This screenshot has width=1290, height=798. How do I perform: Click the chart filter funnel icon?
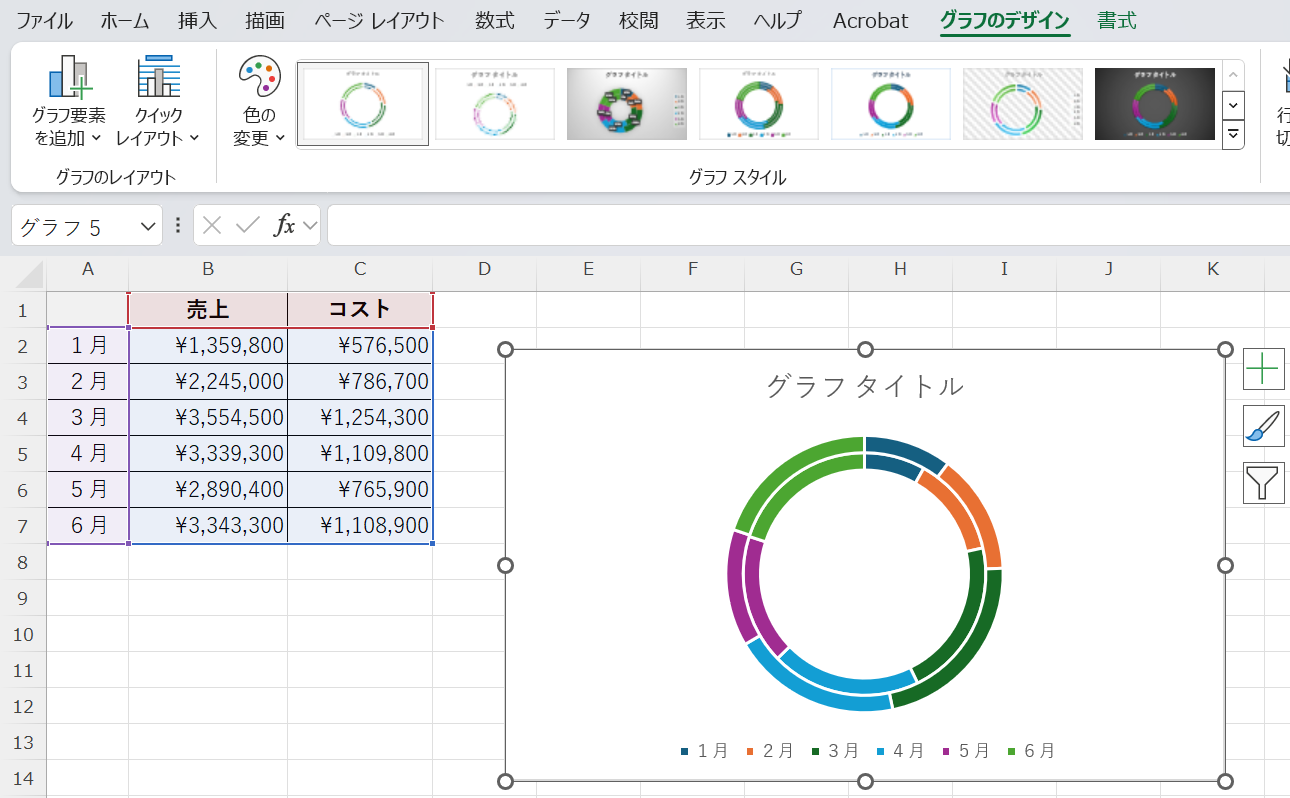[1263, 483]
